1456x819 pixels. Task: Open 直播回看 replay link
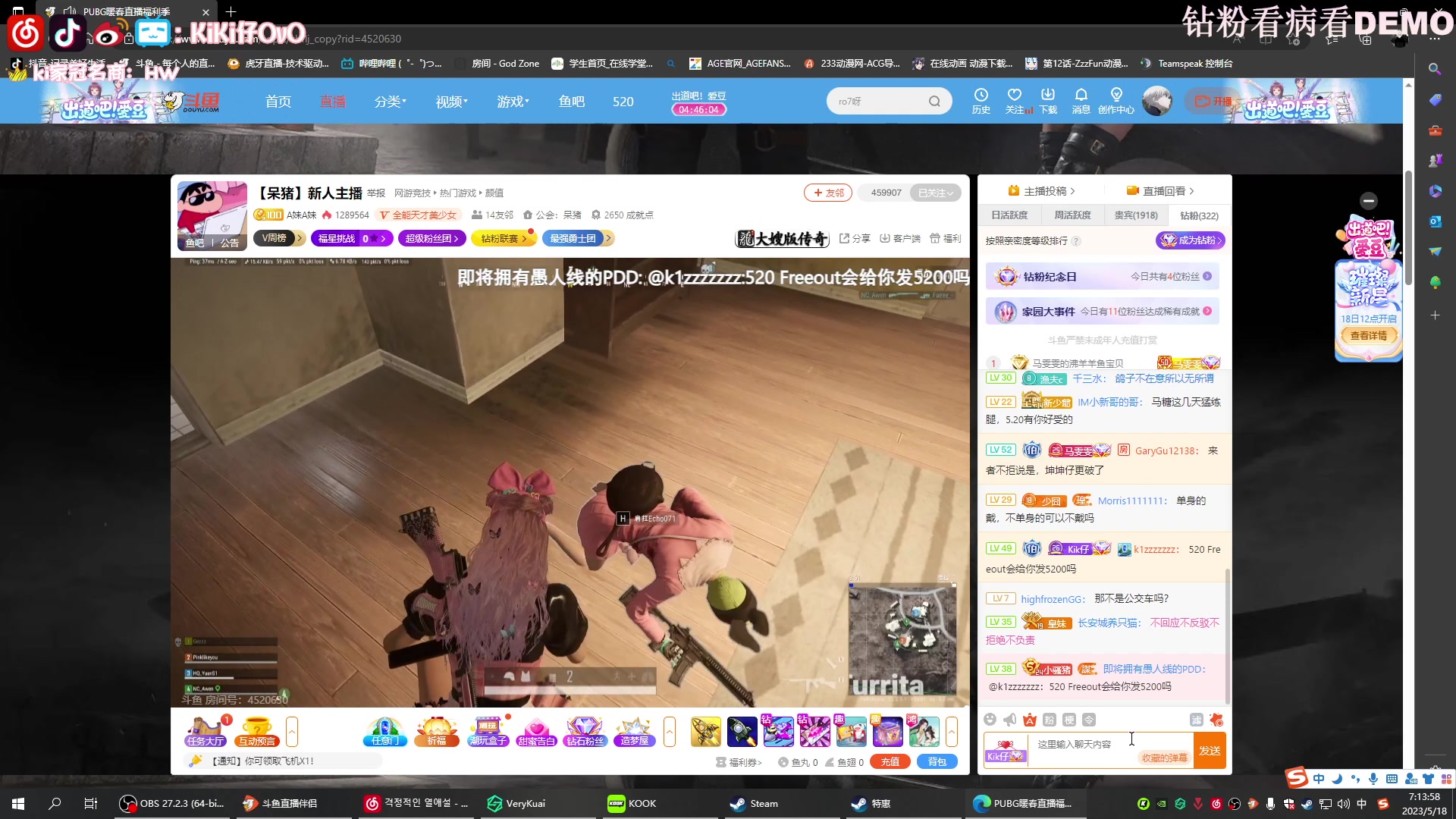tap(1160, 191)
